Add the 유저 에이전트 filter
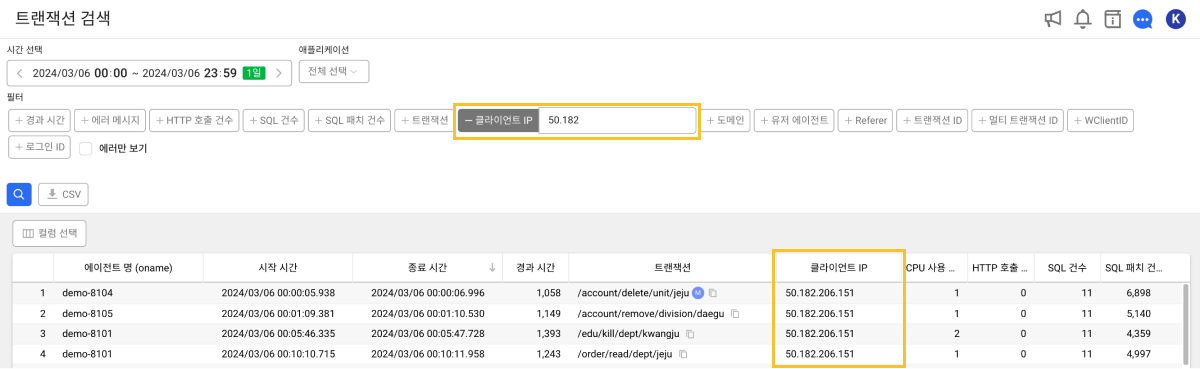Image resolution: width=1200 pixels, height=369 pixels. tap(794, 120)
